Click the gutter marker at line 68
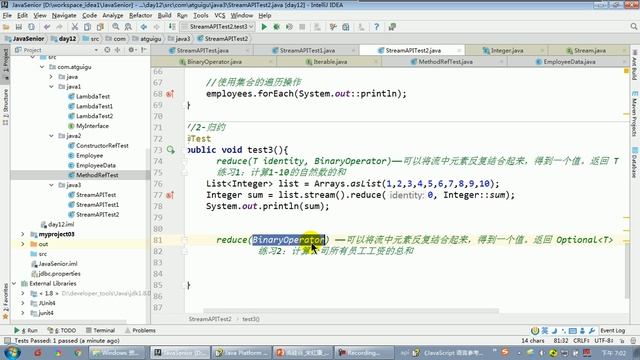The height and width of the screenshot is (360, 640). tap(170, 94)
